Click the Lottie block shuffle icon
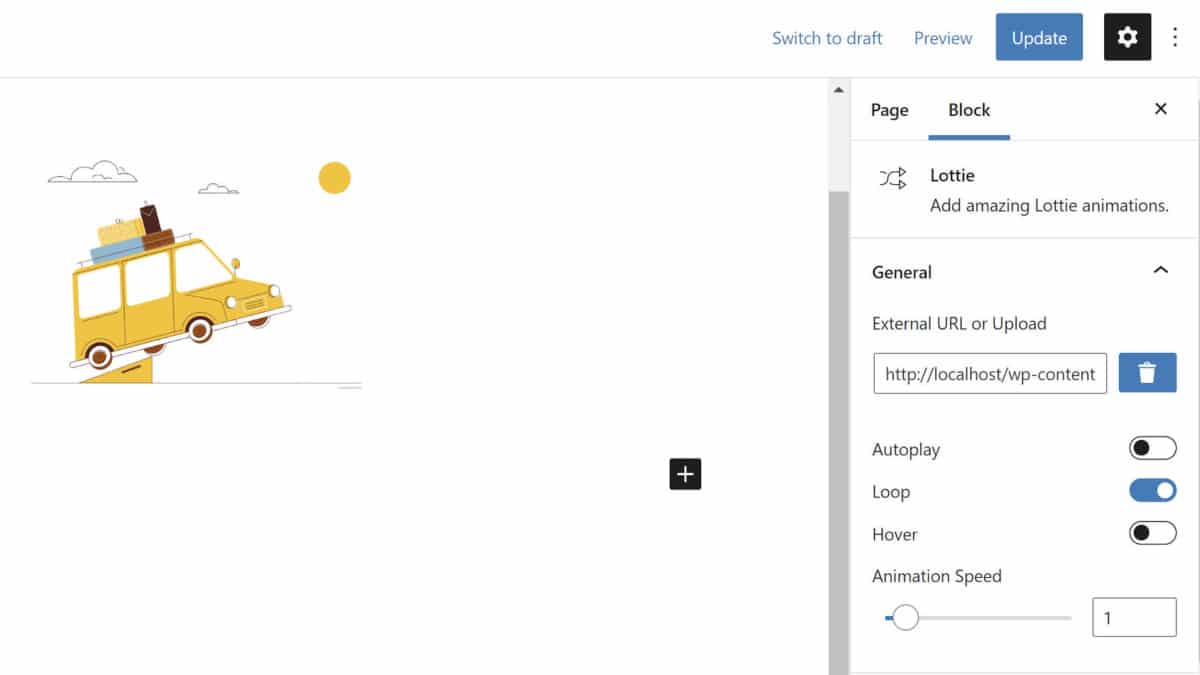 pyautogui.click(x=893, y=179)
